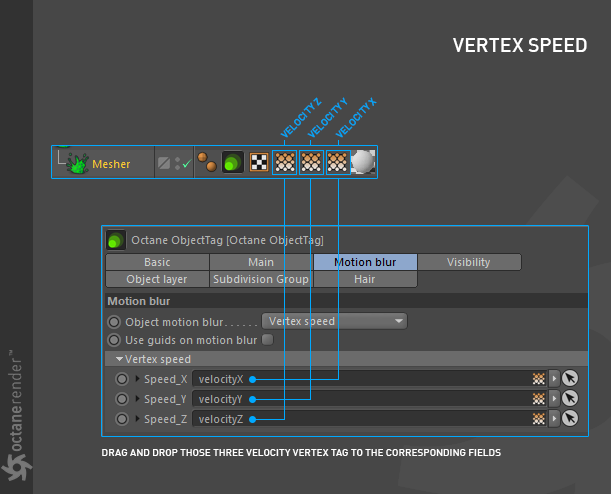Enable Use guids on motion blur checkbox
The height and width of the screenshot is (494, 611).
(x=268, y=340)
